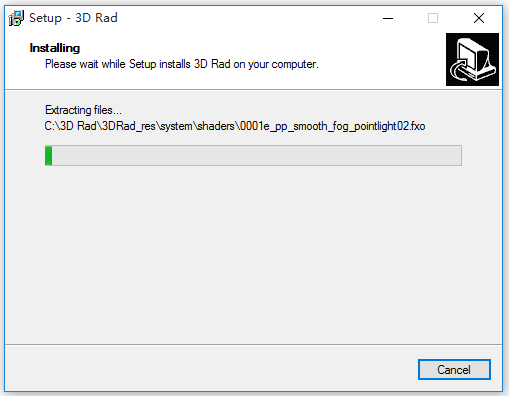This screenshot has height=396, width=509.
Task: Click the 'Extracting files...' status label
Action: (83, 110)
